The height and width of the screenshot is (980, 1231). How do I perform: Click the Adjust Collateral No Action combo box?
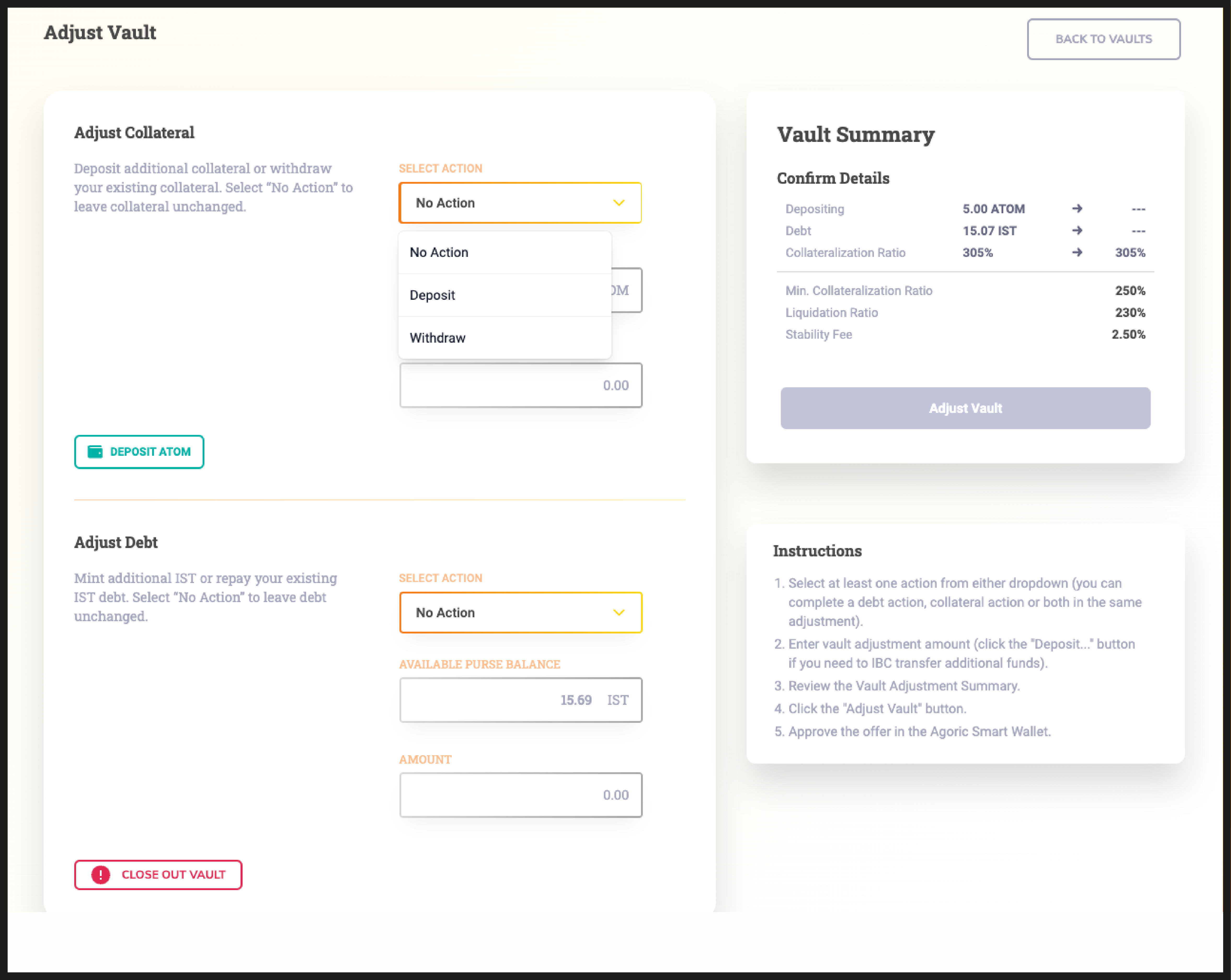508,203
